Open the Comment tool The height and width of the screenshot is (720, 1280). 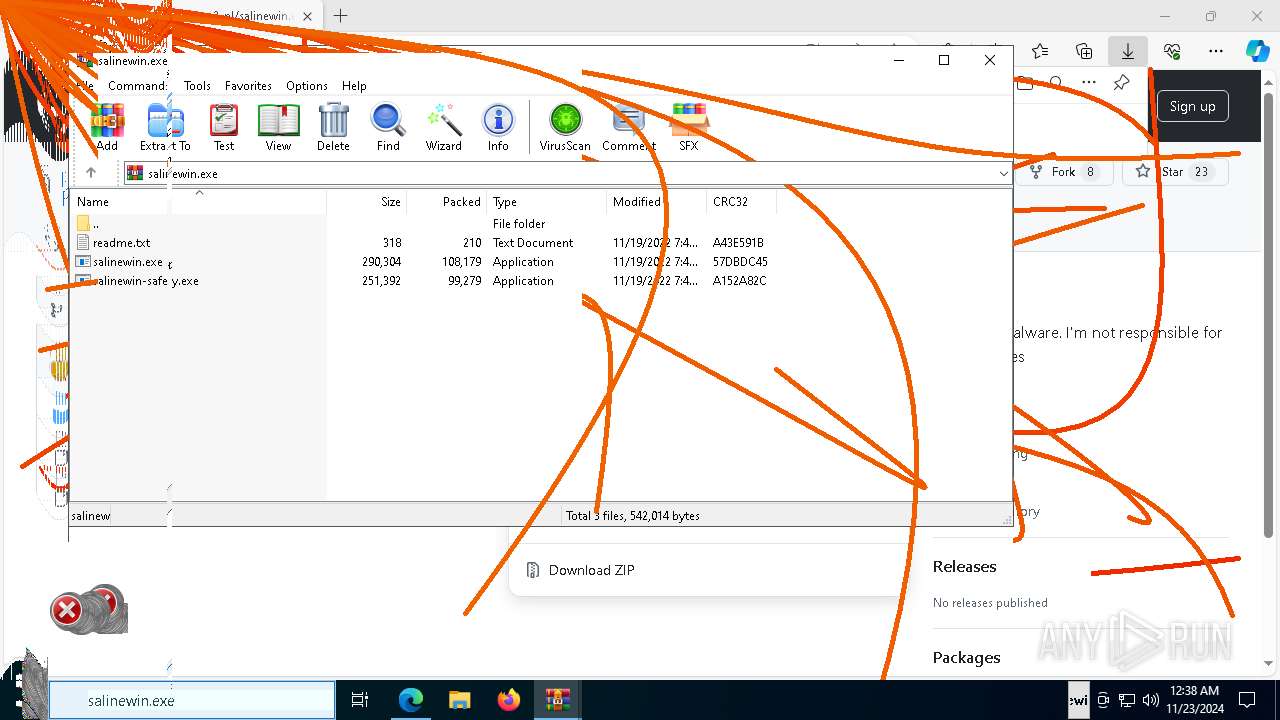[x=629, y=127]
